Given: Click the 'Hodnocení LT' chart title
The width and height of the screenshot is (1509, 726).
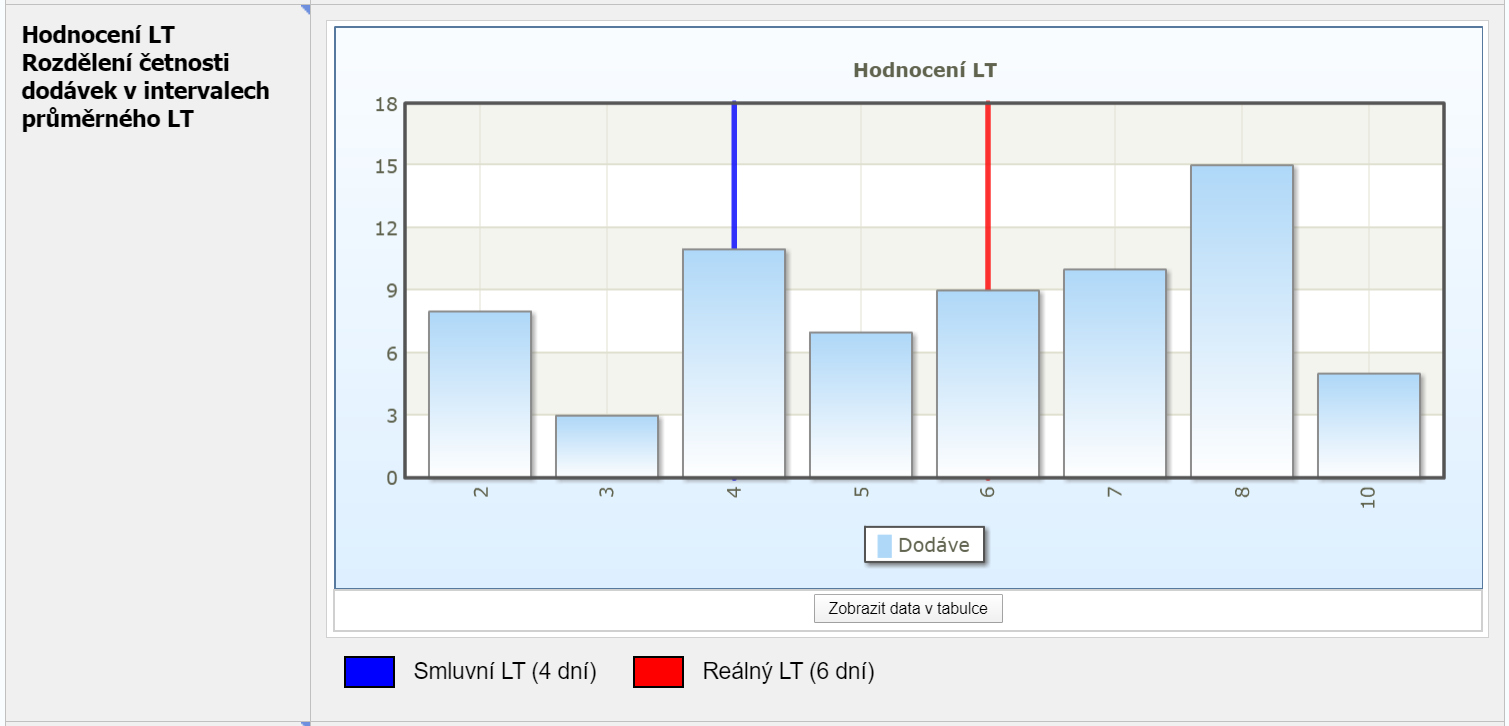Looking at the screenshot, I should point(924,70).
